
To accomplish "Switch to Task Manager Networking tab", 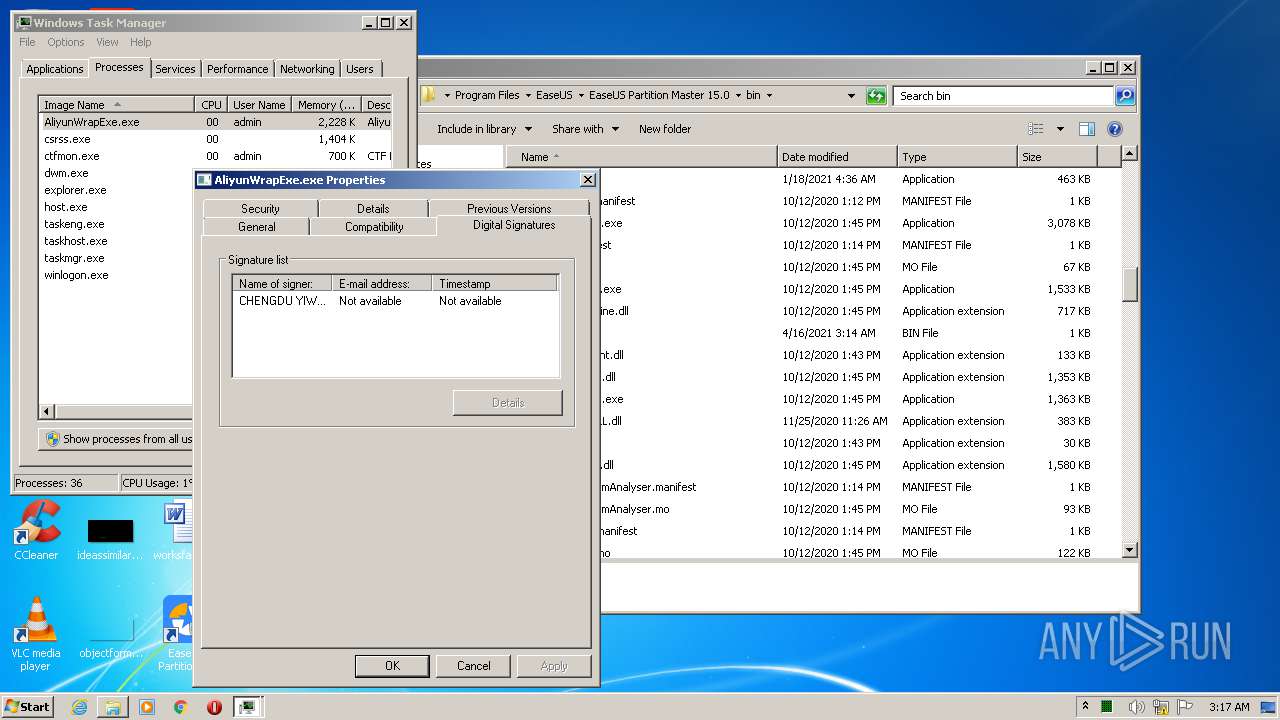I will [x=307, y=69].
